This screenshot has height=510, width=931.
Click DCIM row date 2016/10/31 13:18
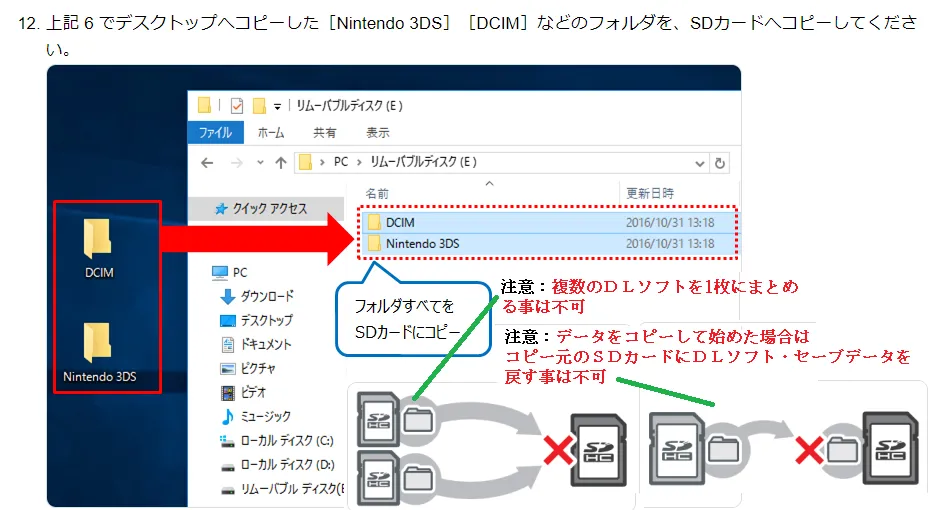tap(670, 223)
